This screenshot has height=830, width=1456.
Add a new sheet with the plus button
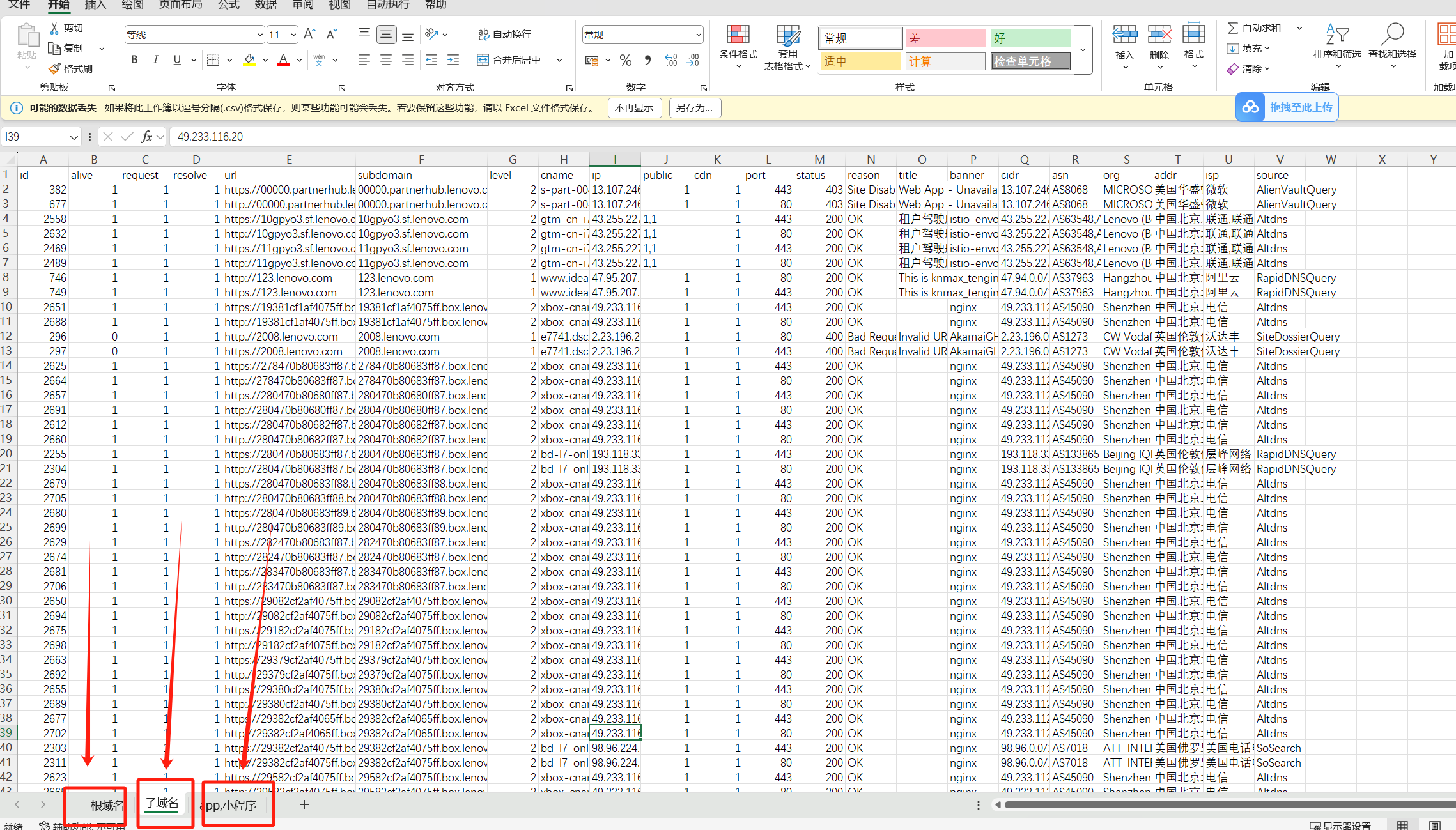304,805
